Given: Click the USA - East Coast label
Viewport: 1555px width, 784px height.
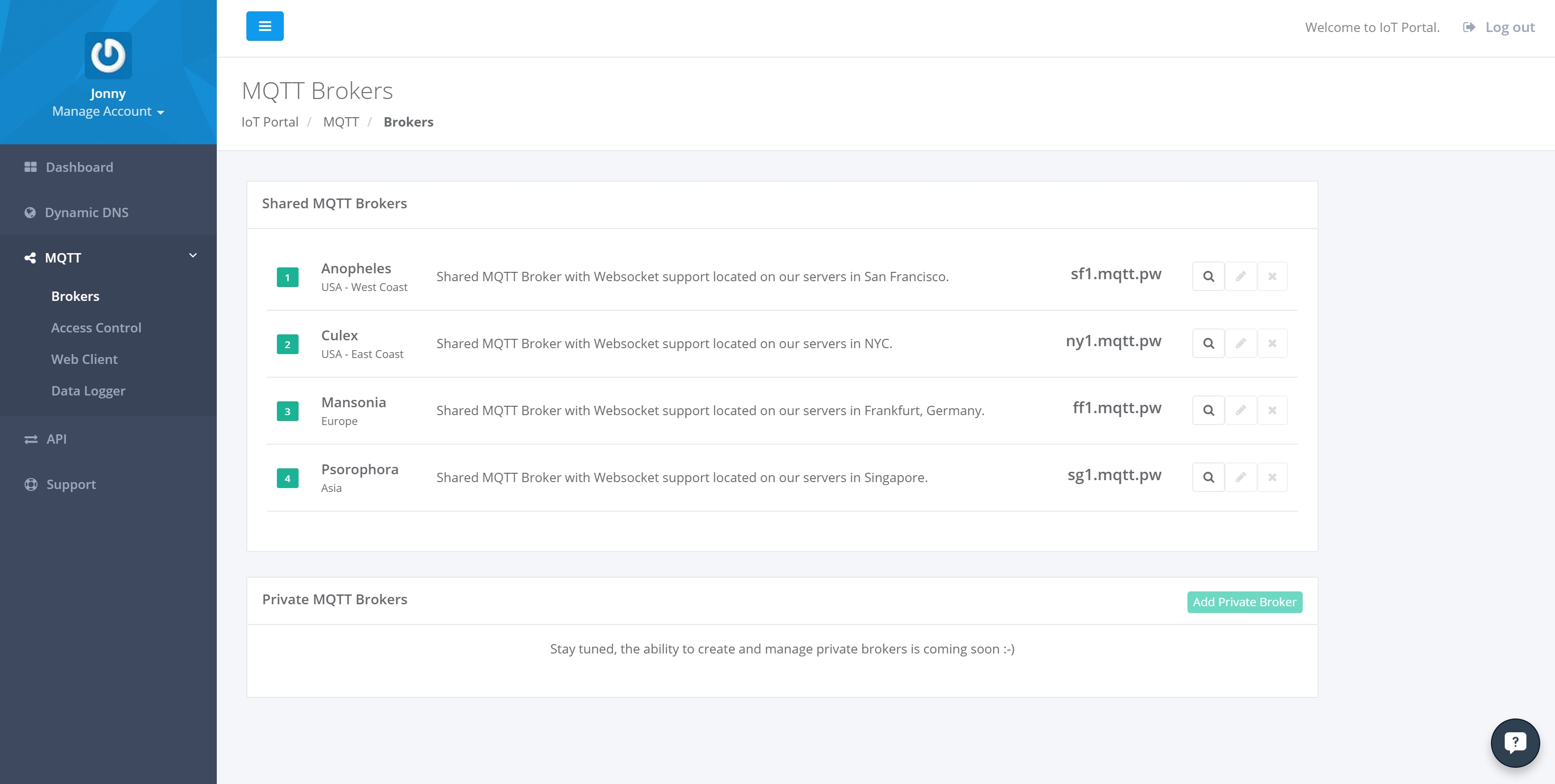Looking at the screenshot, I should click(x=362, y=354).
